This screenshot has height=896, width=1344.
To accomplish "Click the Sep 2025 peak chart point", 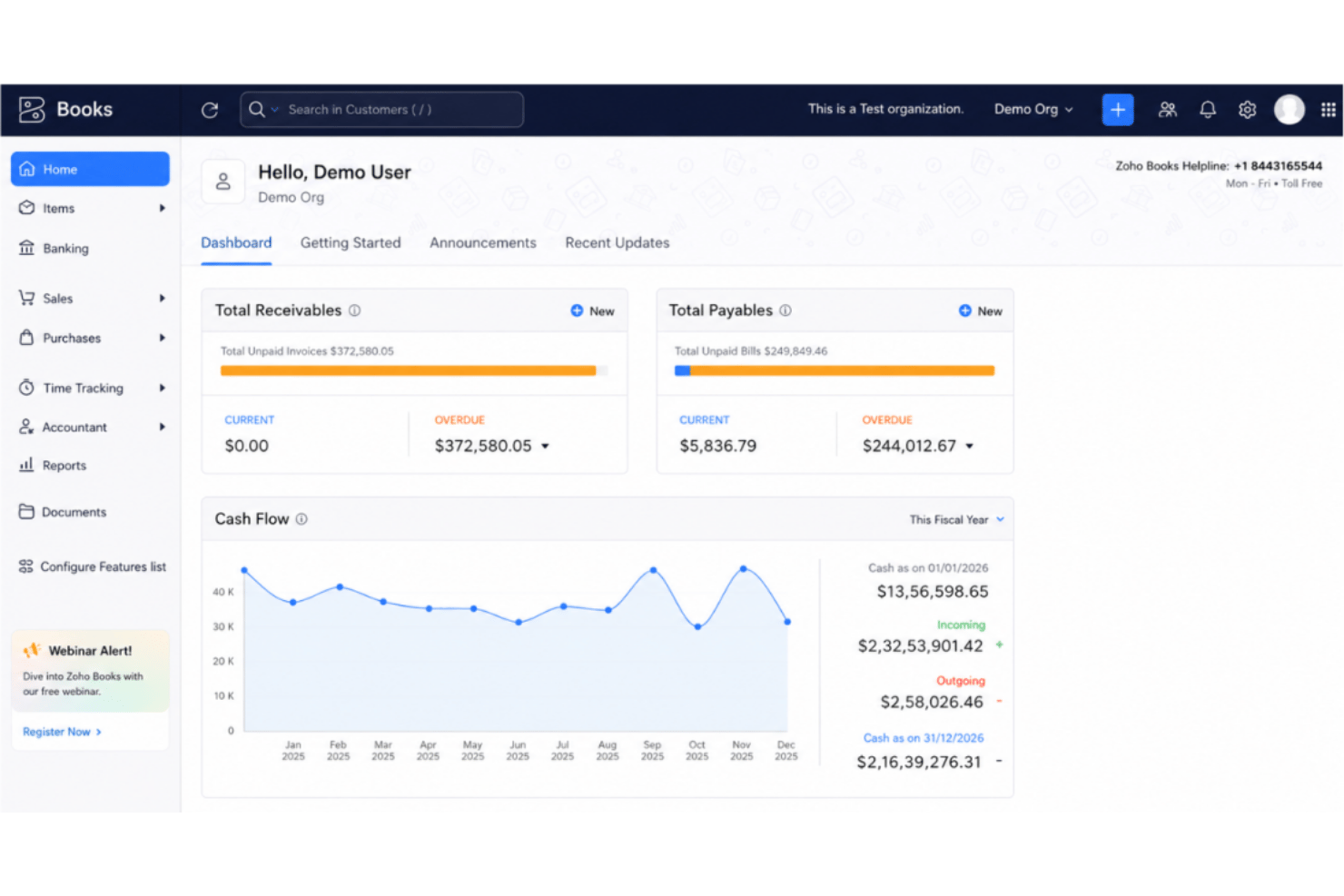I will coord(653,570).
